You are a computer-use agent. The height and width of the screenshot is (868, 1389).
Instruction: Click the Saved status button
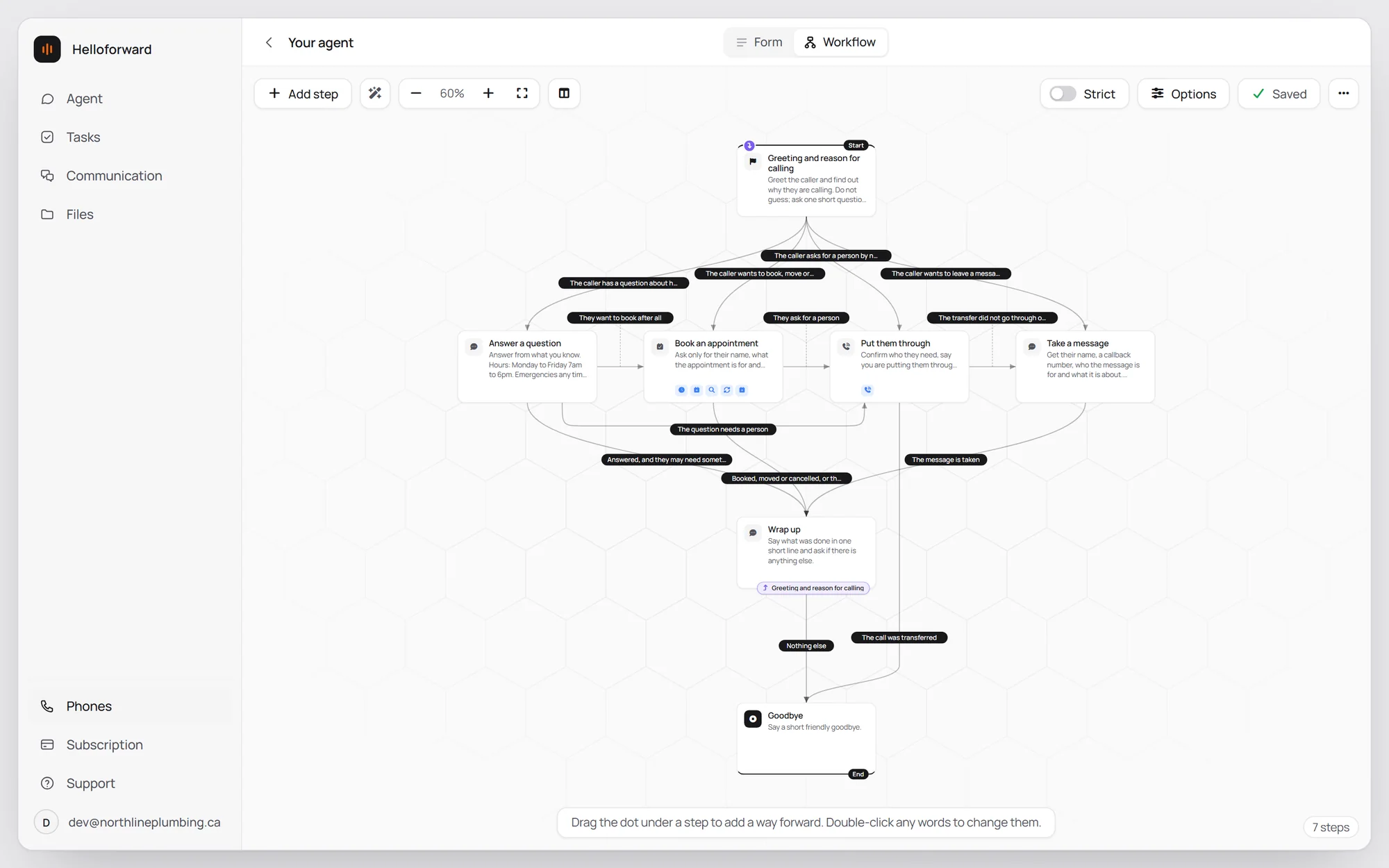click(x=1279, y=94)
